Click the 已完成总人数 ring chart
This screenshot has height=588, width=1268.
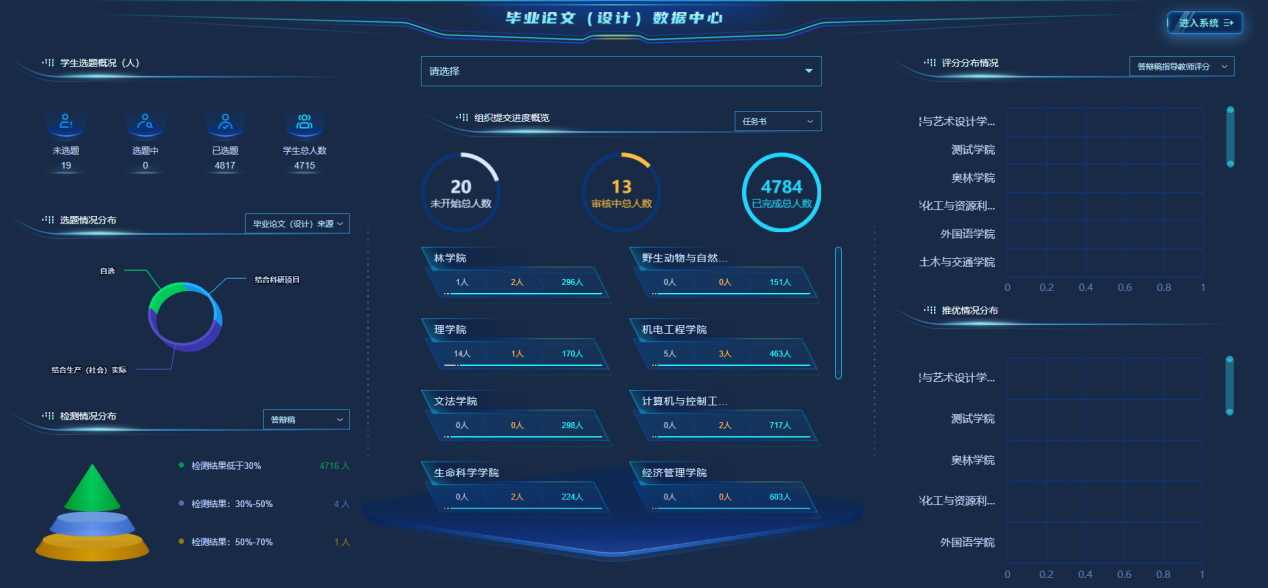[781, 192]
